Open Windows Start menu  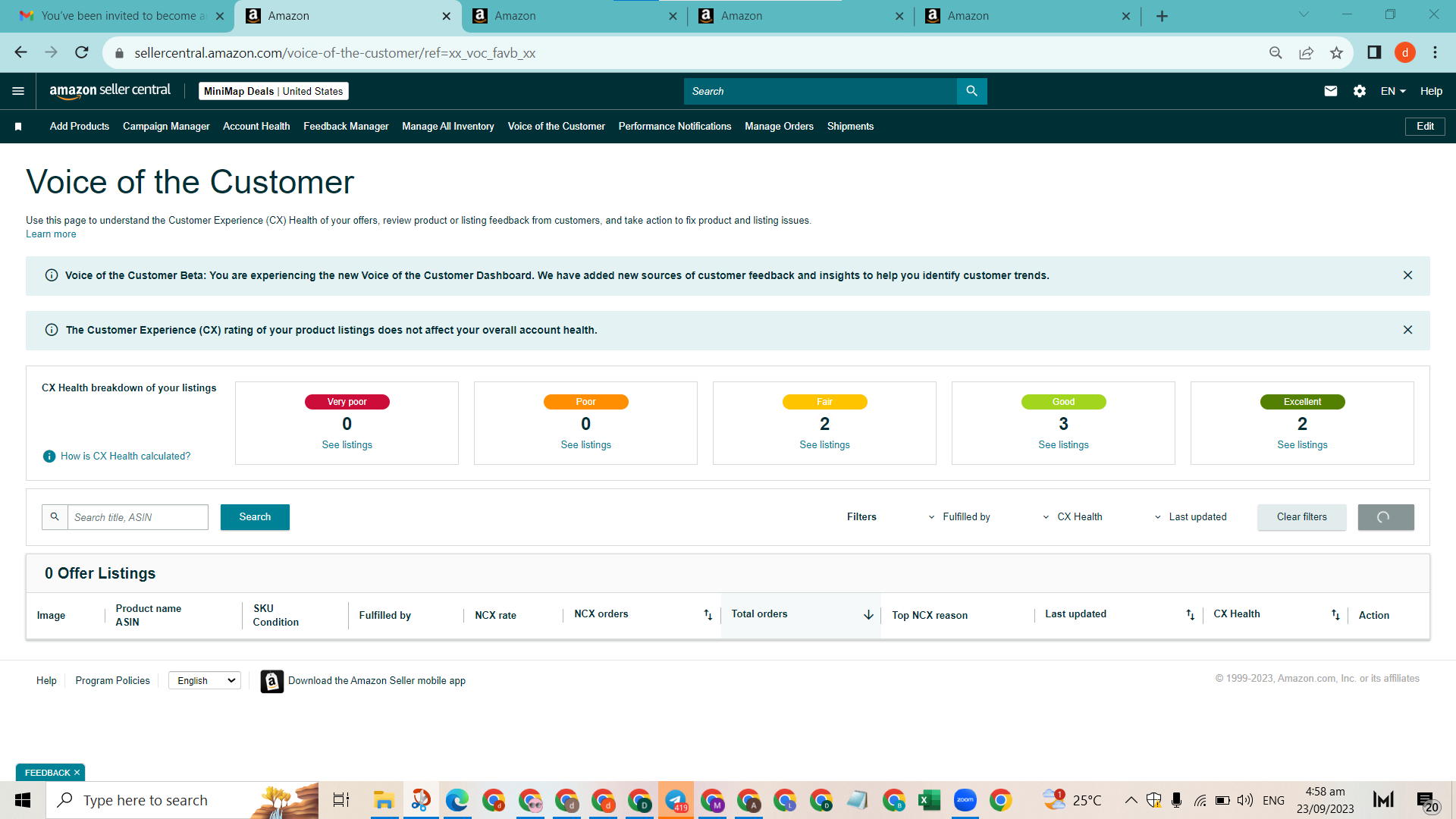pyautogui.click(x=23, y=800)
